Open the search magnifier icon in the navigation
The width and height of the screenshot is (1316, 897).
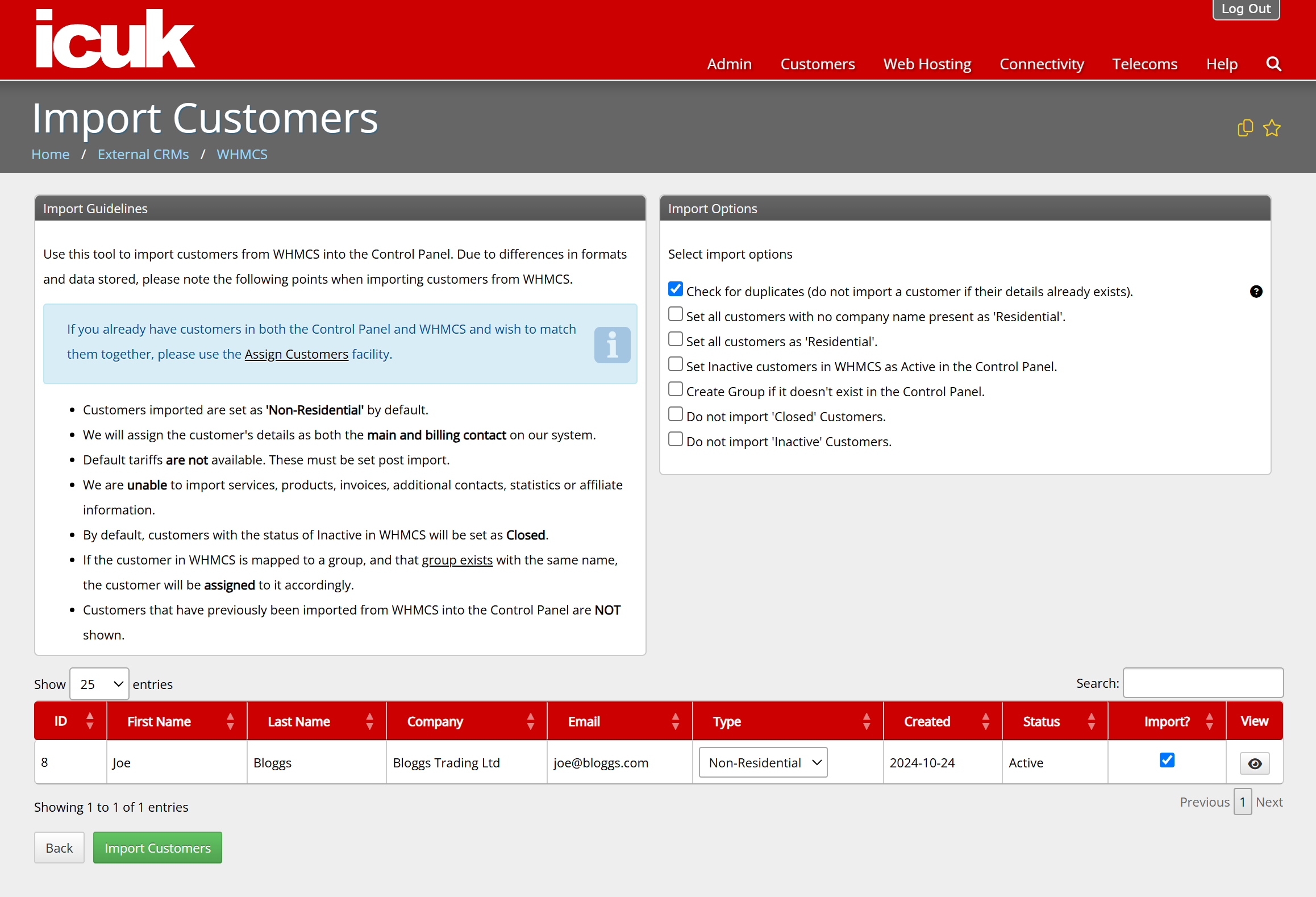coord(1274,64)
